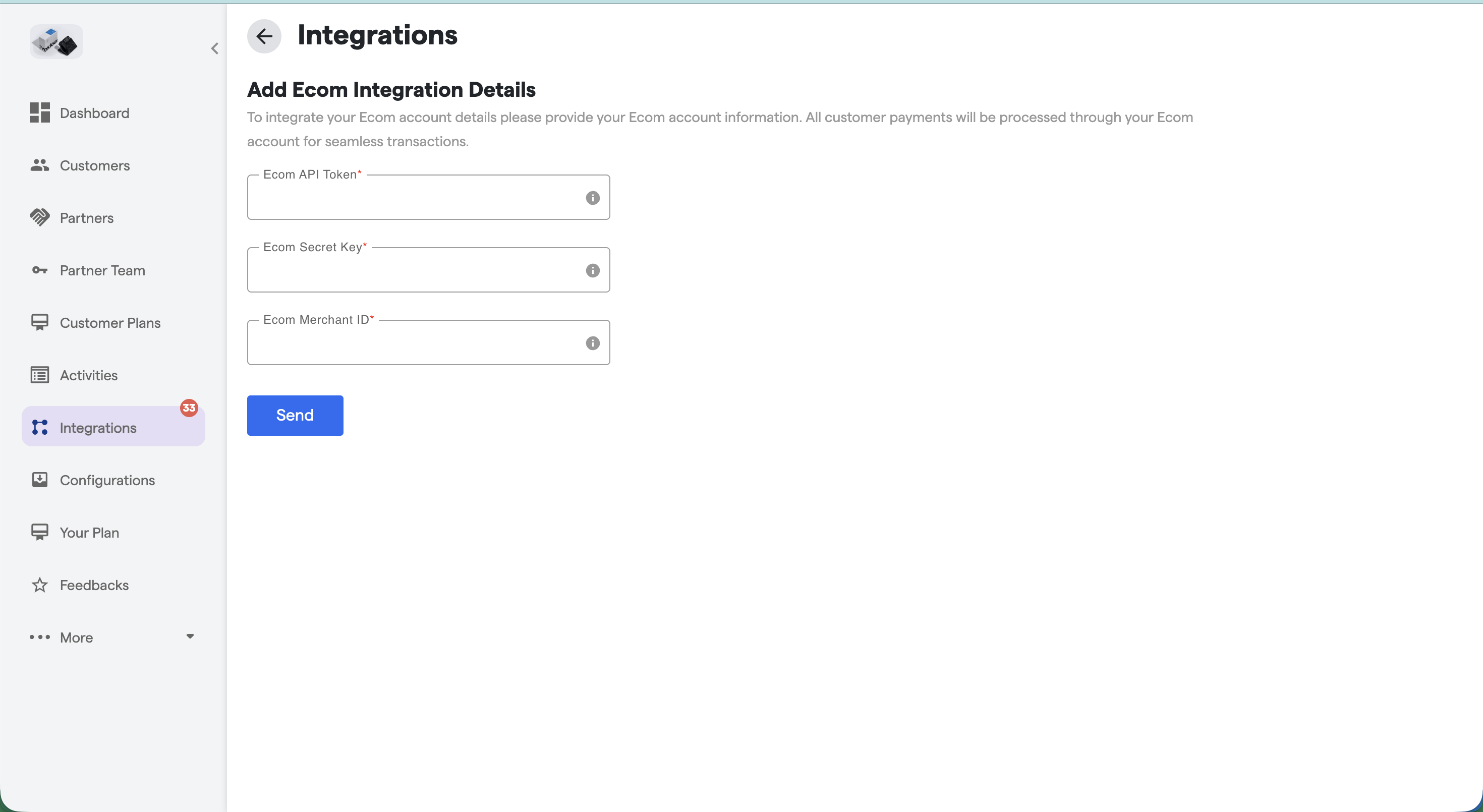Click the Partner Team key icon
The width and height of the screenshot is (1483, 812).
click(x=40, y=270)
